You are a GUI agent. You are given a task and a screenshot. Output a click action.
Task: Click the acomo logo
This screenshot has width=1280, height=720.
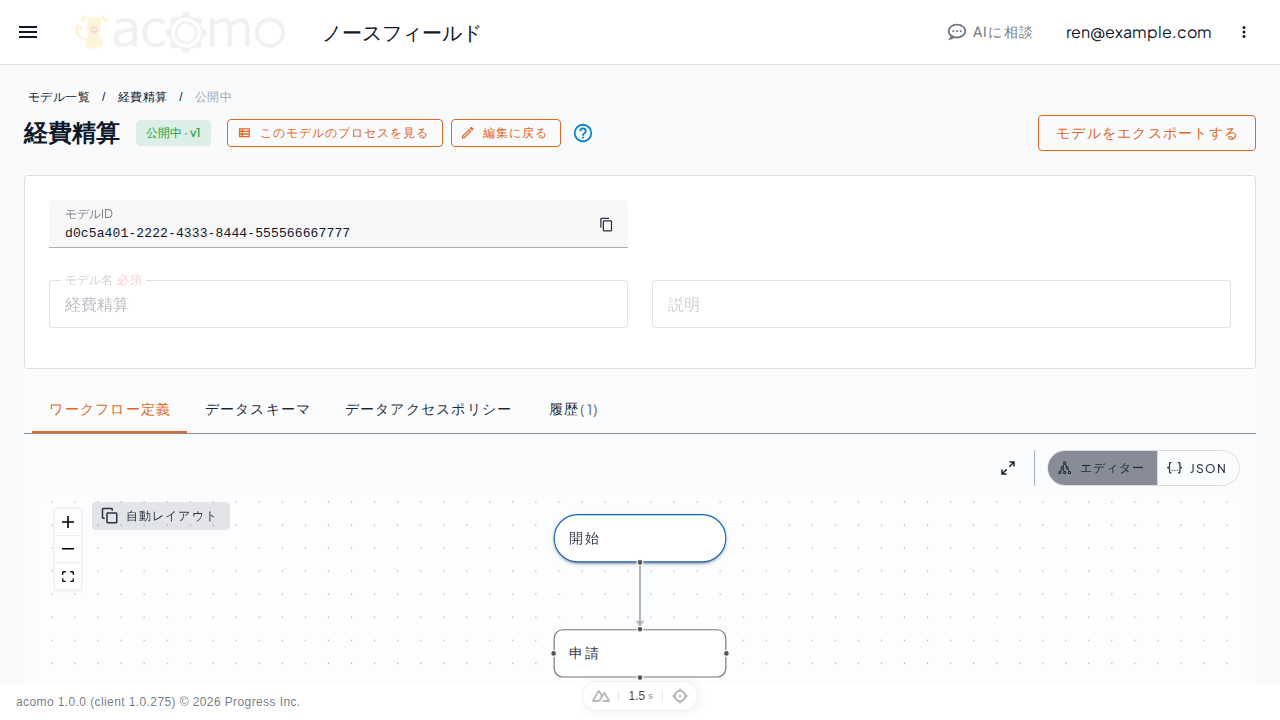click(x=180, y=32)
